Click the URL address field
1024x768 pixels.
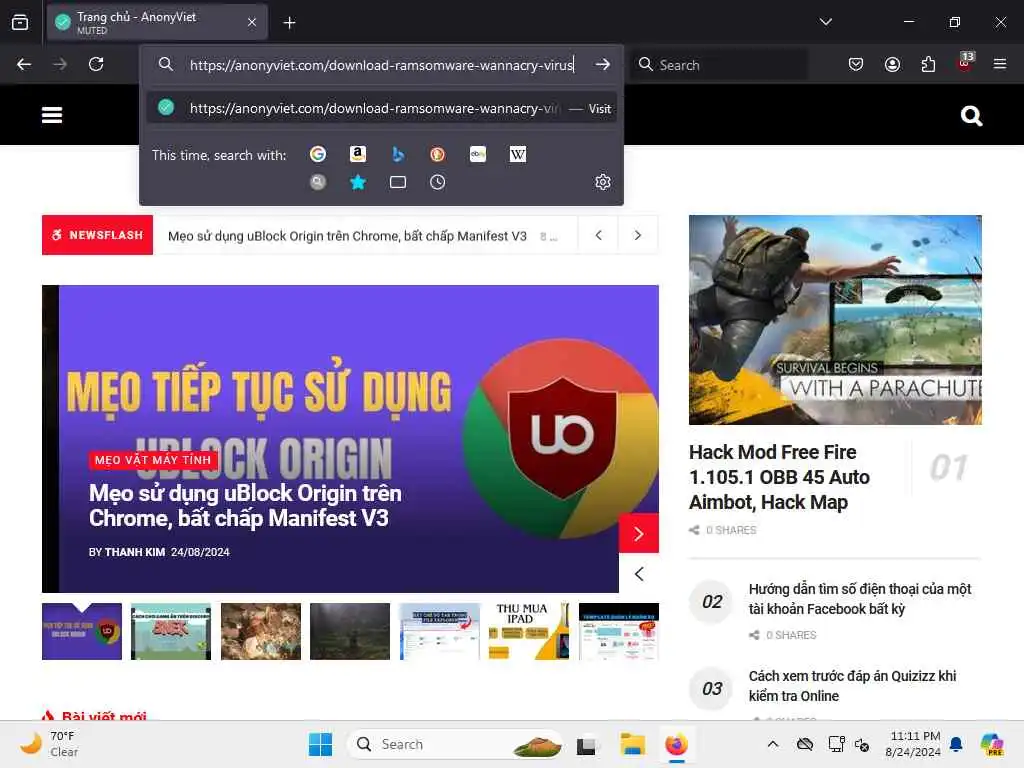[382, 65]
